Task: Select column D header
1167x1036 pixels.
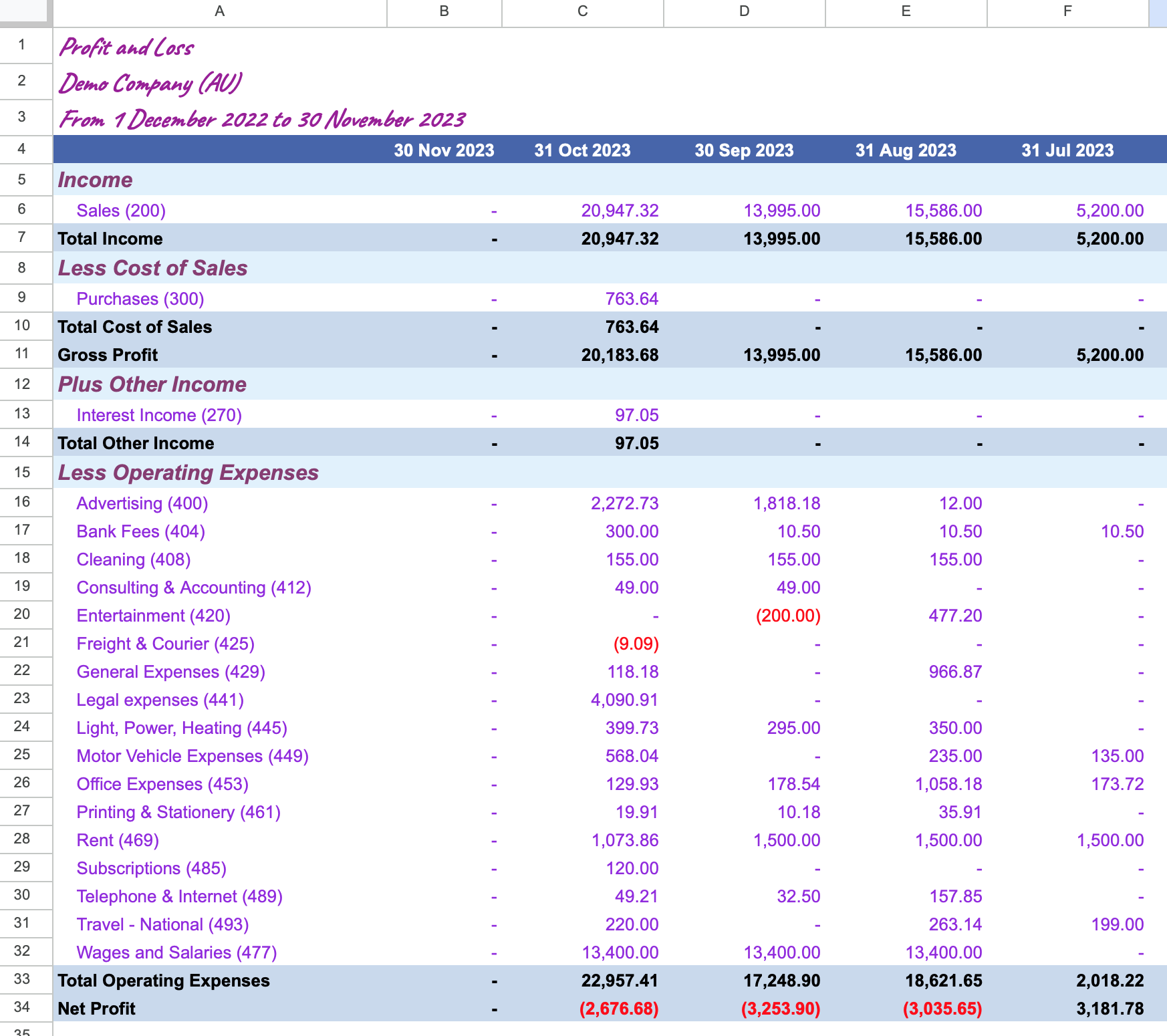Action: click(744, 11)
